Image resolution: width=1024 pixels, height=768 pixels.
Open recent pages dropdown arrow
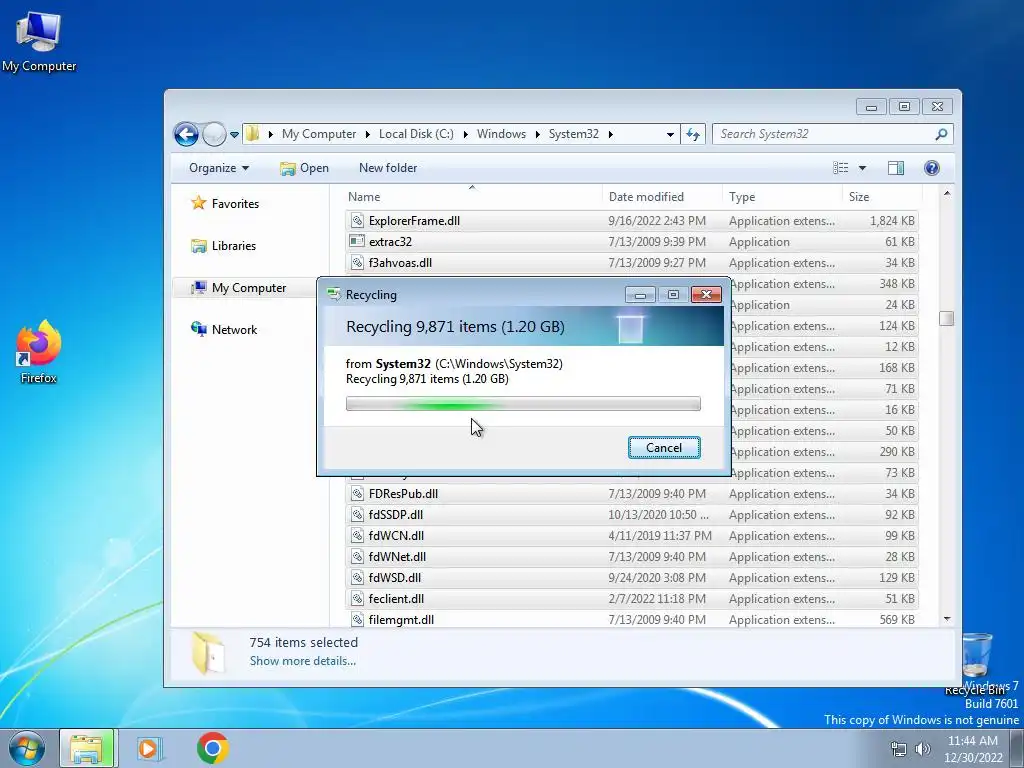coord(234,135)
